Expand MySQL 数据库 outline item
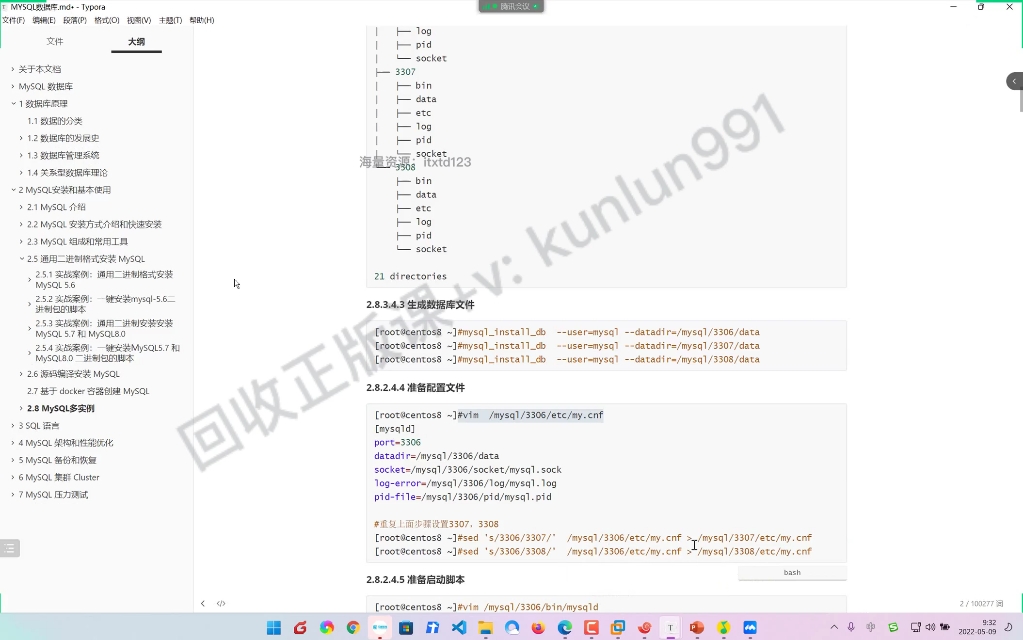This screenshot has height=640, width=1023. (x=12, y=86)
